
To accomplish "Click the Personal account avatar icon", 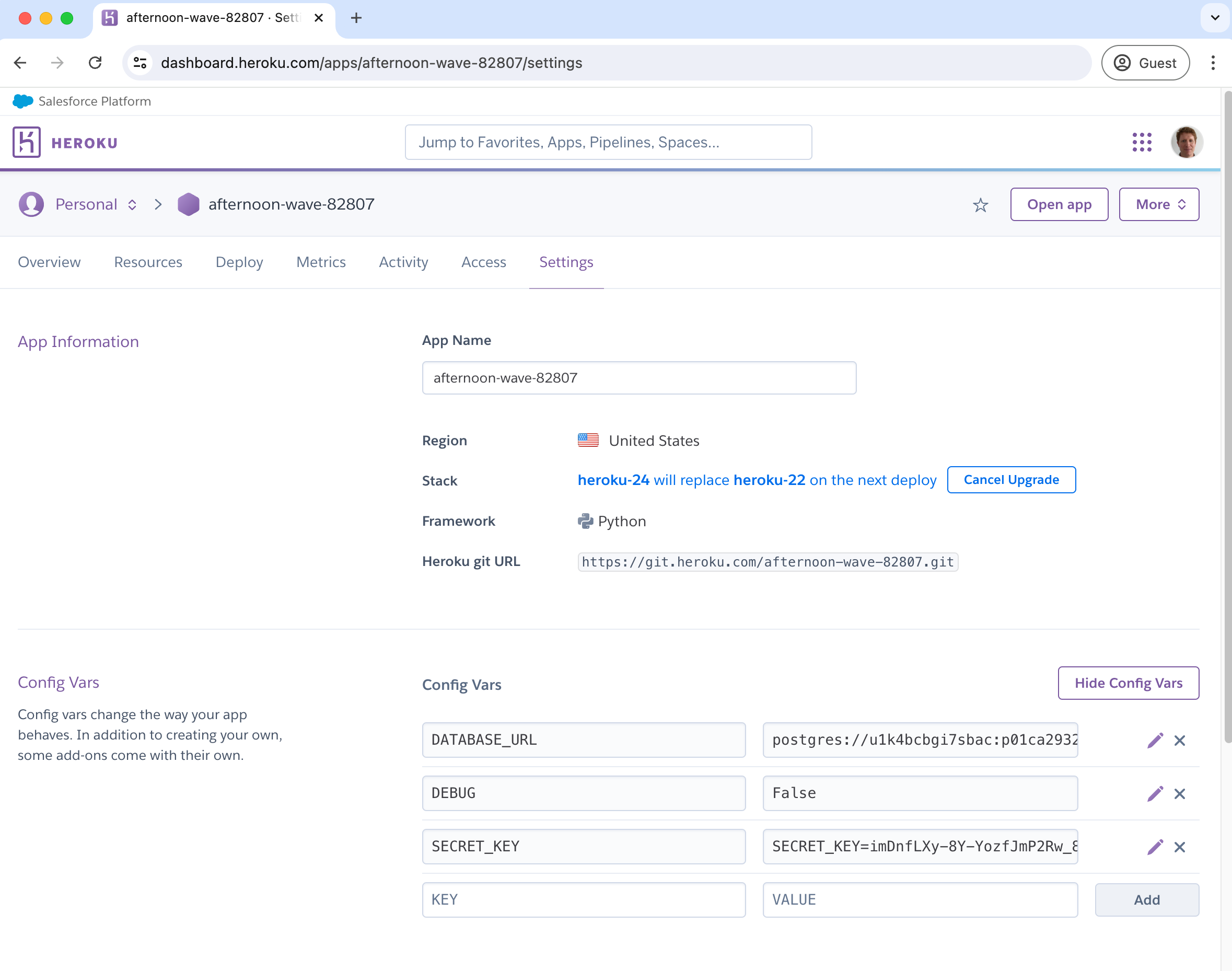I will [31, 205].
